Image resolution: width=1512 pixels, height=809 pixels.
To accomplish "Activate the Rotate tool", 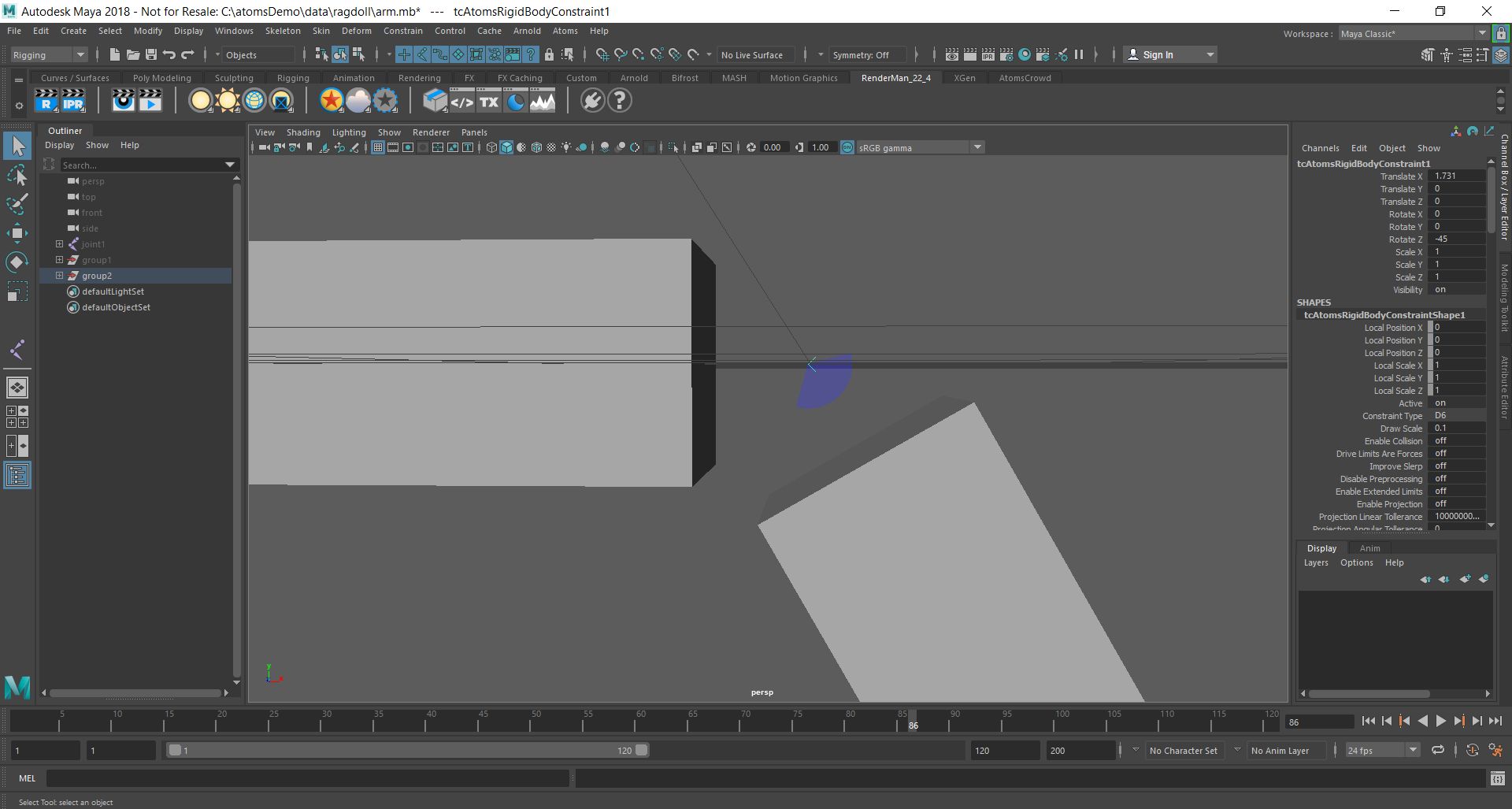I will tap(17, 262).
